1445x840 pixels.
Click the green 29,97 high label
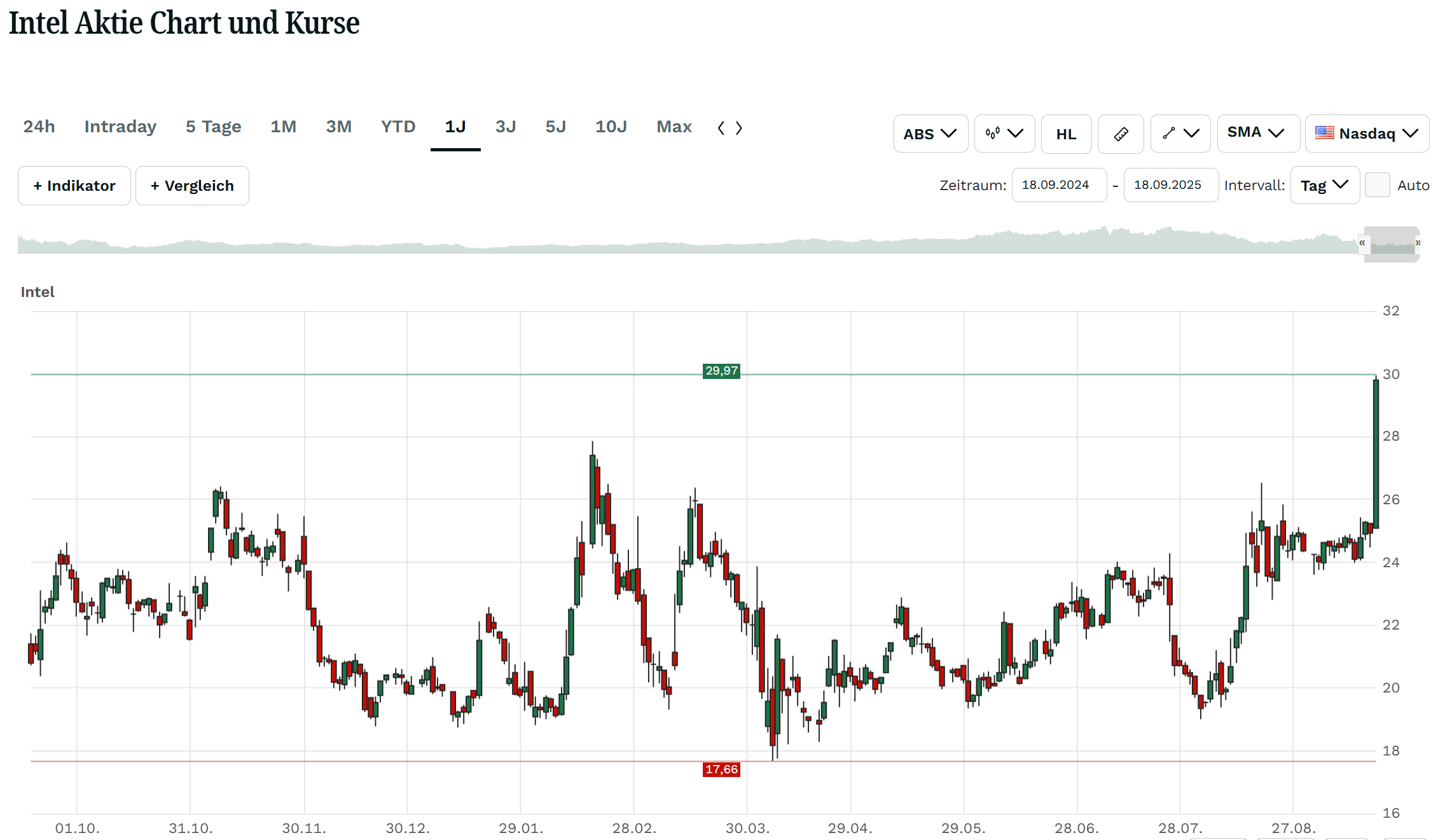point(721,371)
